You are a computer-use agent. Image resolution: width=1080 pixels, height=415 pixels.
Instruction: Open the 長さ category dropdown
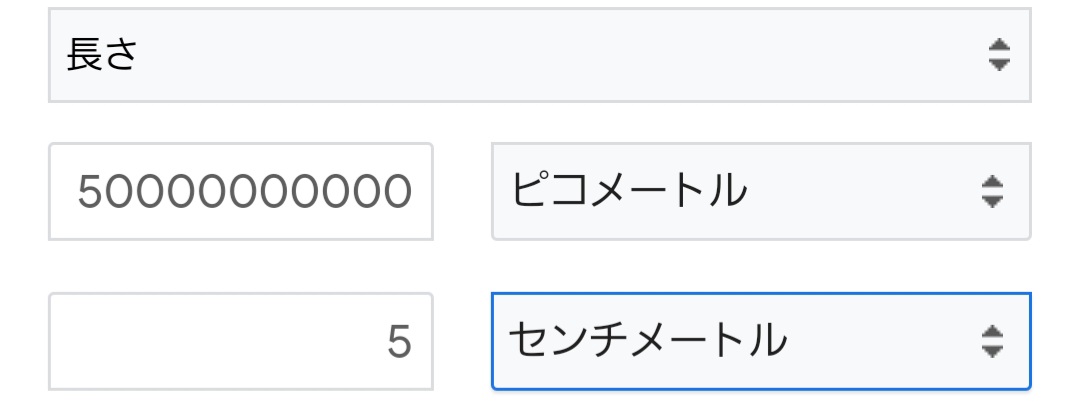click(x=539, y=55)
